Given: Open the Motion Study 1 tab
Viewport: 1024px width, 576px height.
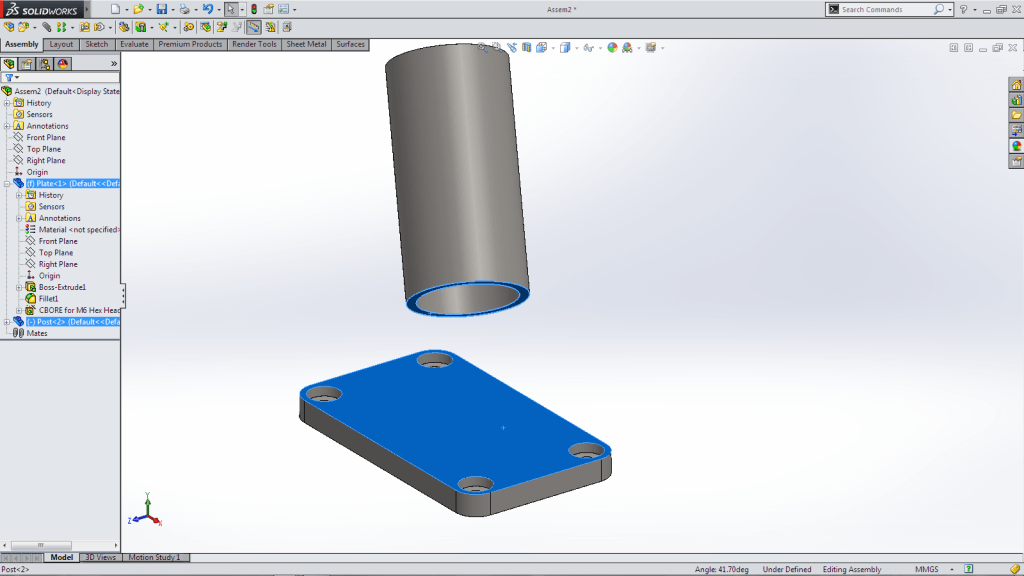Looking at the screenshot, I should click(x=154, y=557).
